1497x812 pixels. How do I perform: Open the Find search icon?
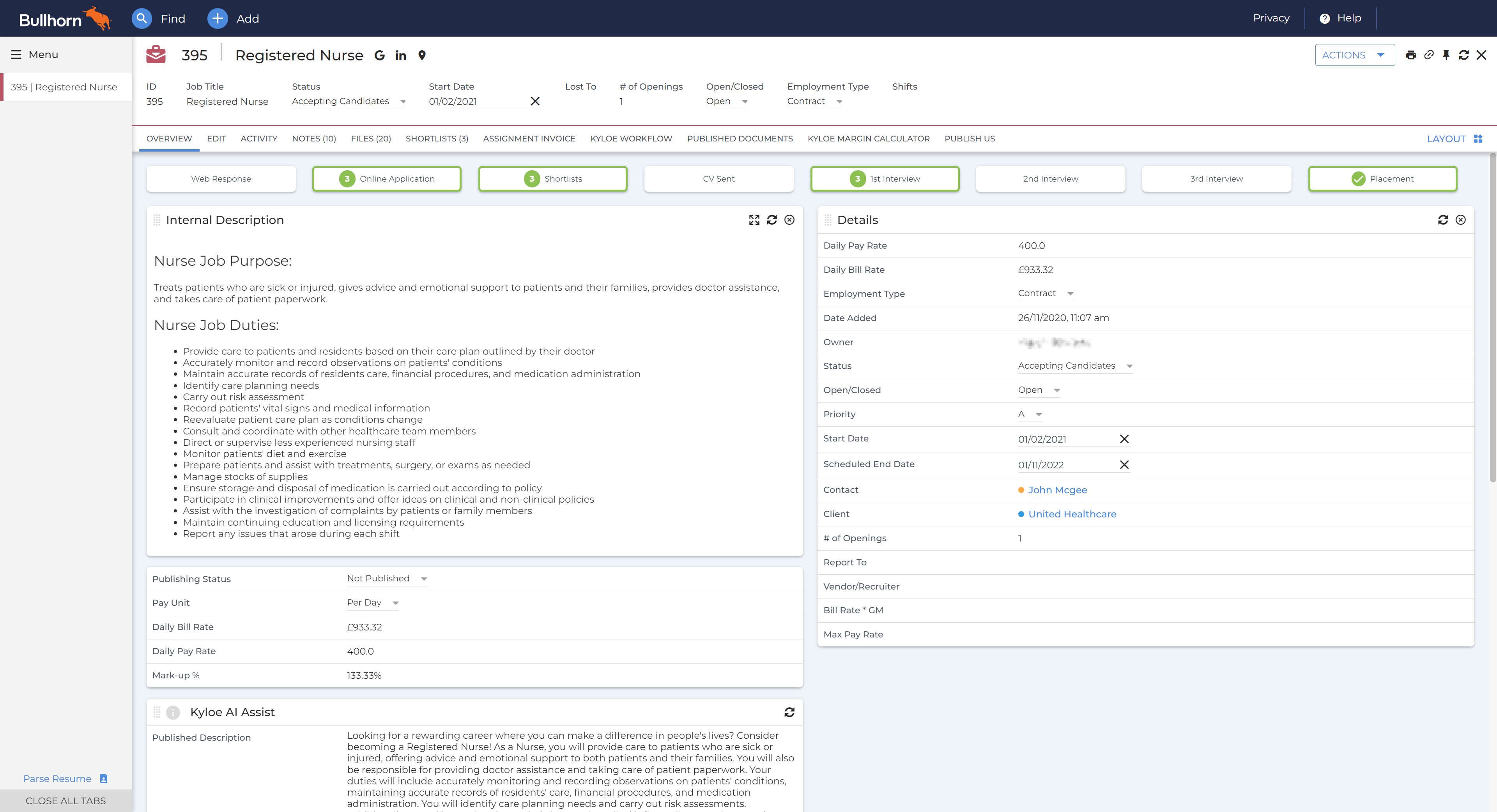coord(141,19)
